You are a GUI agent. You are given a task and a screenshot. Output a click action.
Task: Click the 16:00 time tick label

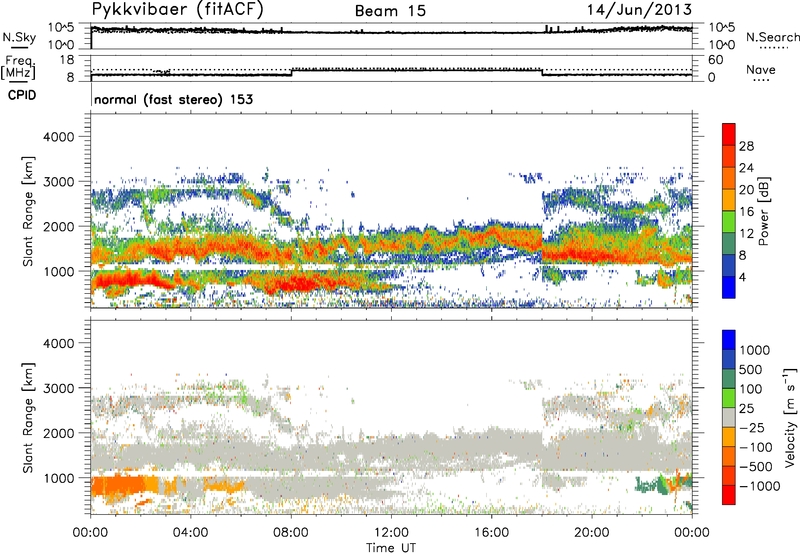[491, 533]
